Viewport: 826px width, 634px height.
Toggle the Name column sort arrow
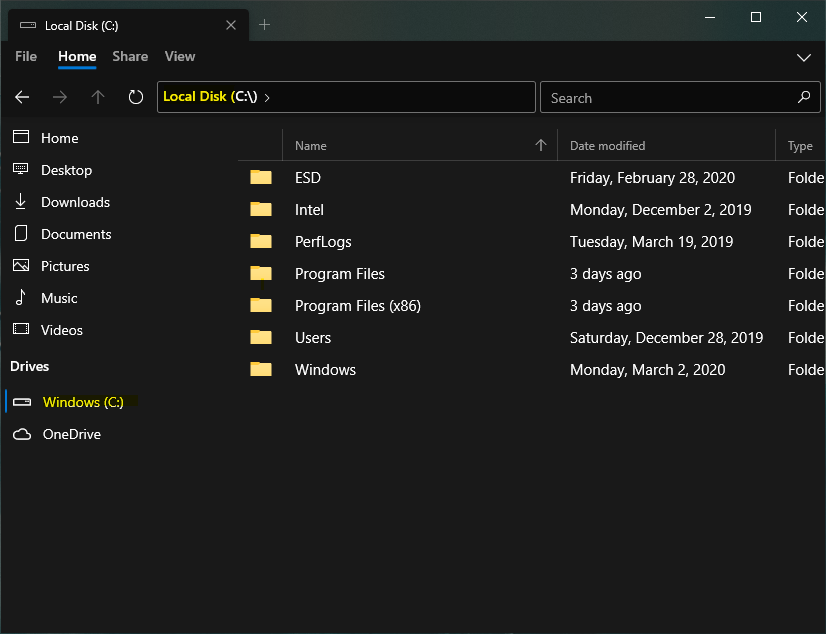pyautogui.click(x=541, y=145)
